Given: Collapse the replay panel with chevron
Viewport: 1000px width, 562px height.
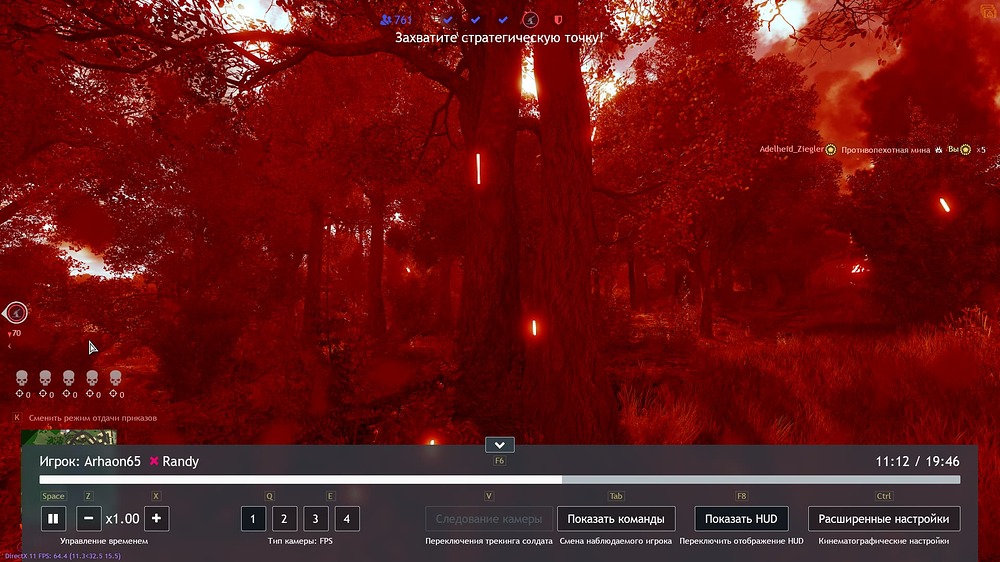Looking at the screenshot, I should click(x=499, y=445).
